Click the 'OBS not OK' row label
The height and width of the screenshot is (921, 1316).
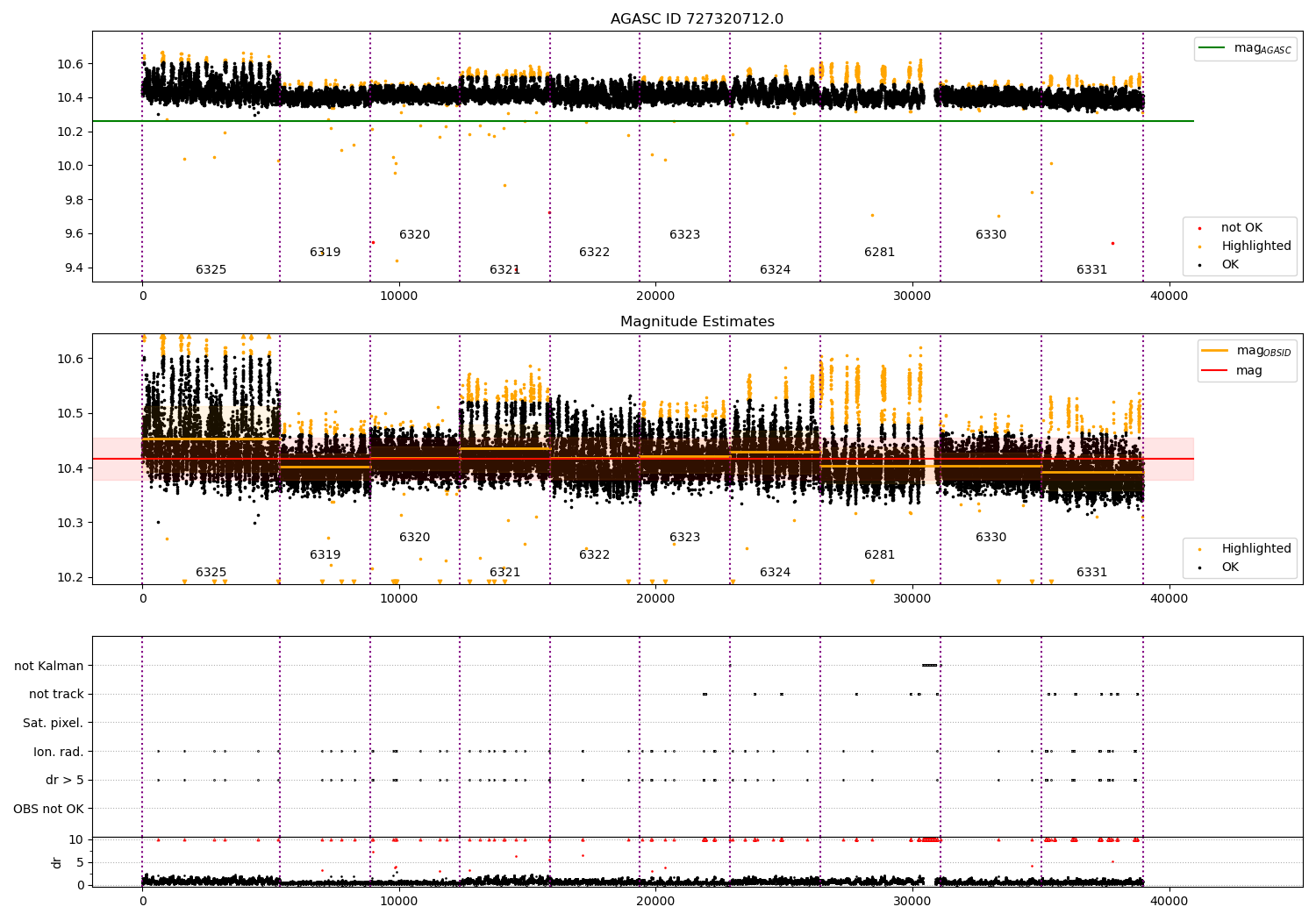[x=48, y=809]
